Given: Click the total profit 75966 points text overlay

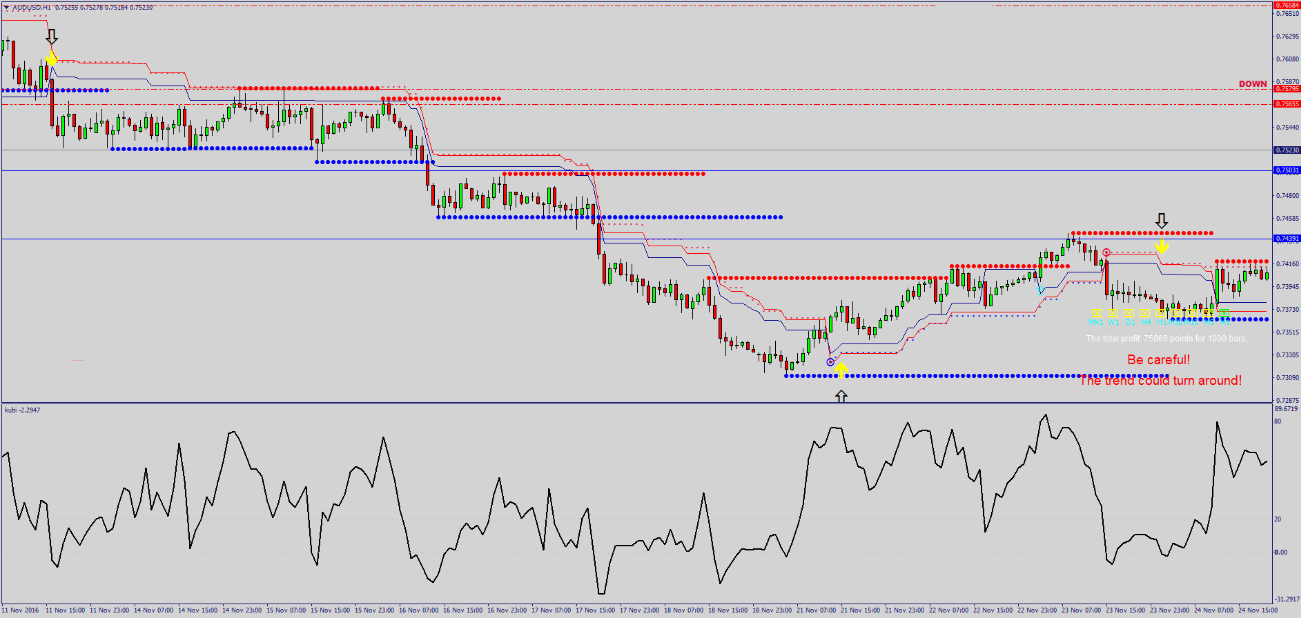Looking at the screenshot, I should pos(1167,338).
